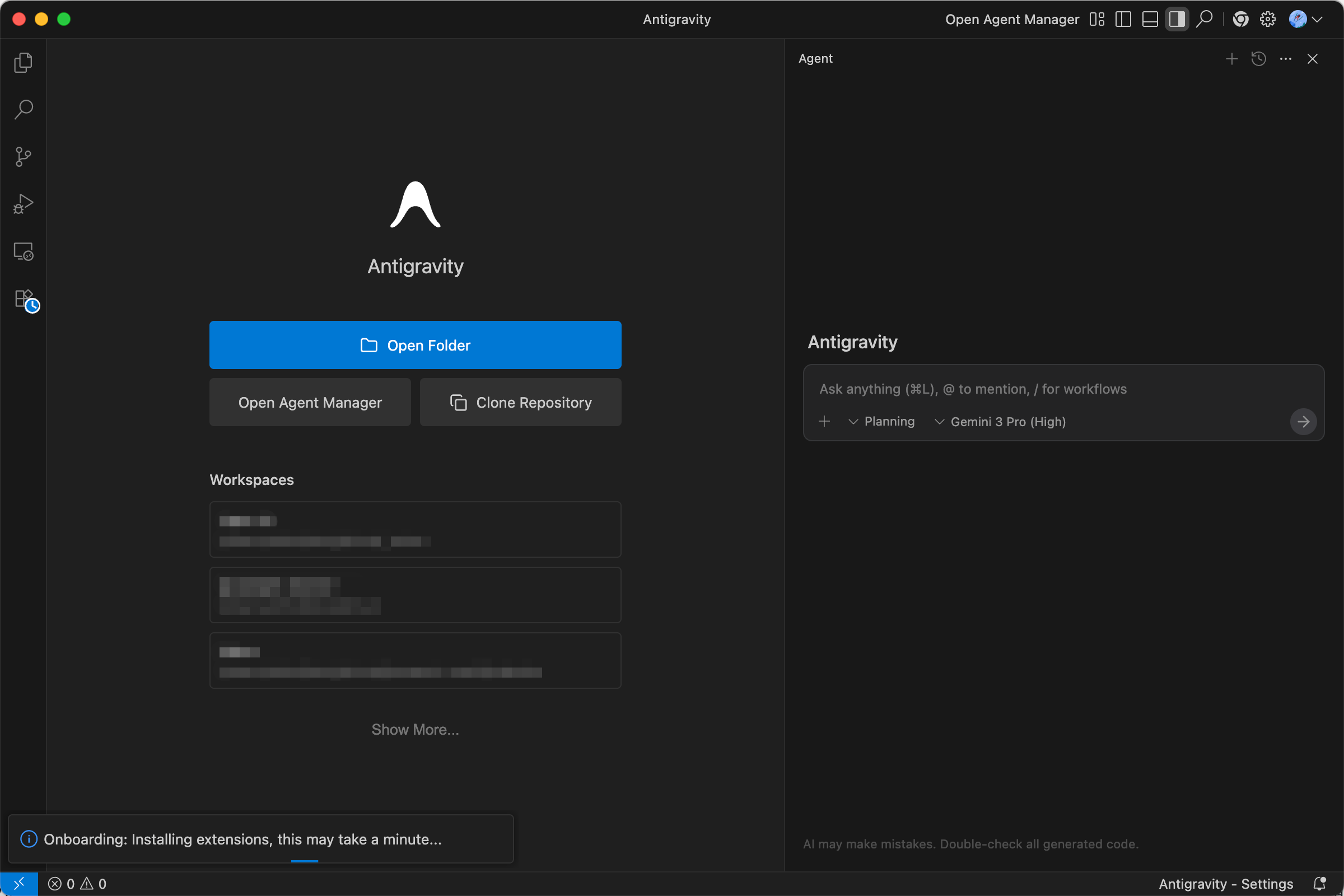Image resolution: width=1344 pixels, height=896 pixels.
Task: Open the settings gear in title bar
Action: pos(1267,20)
